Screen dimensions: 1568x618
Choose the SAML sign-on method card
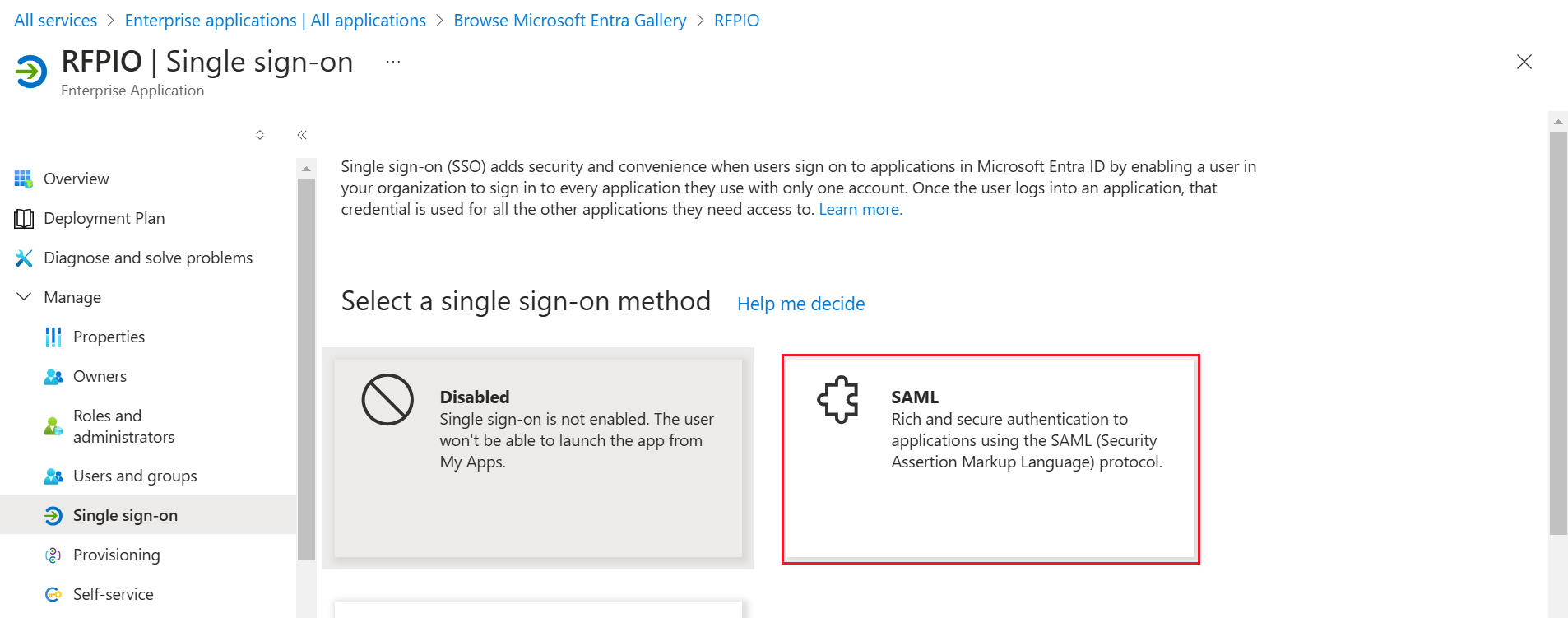(990, 459)
